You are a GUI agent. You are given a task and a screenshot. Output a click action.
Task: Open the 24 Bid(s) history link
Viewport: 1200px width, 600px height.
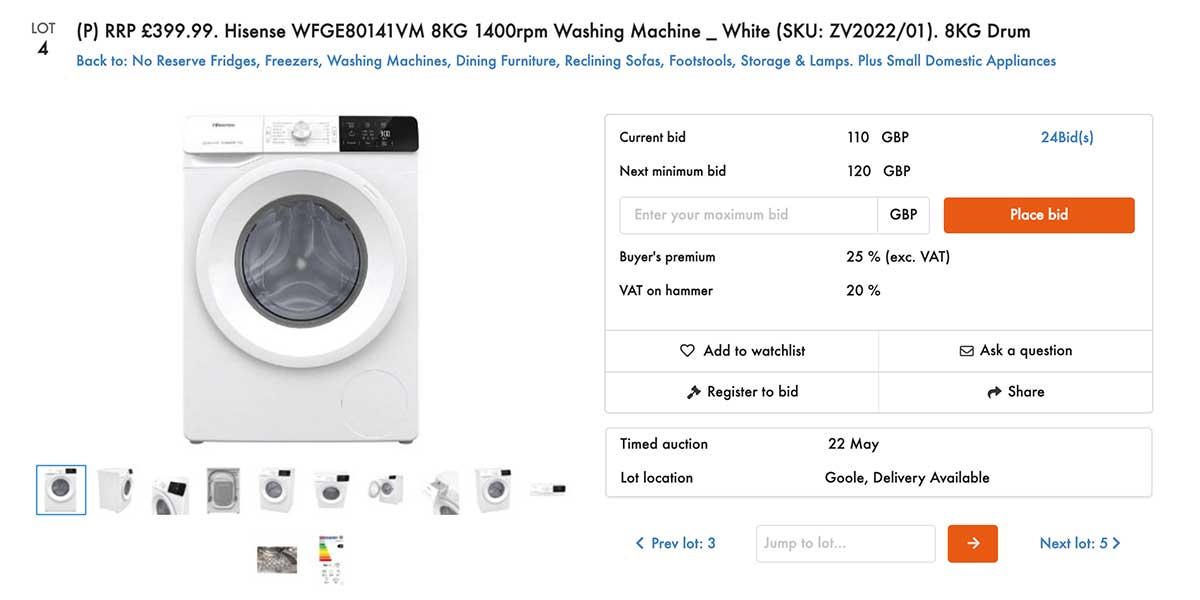pos(1066,137)
